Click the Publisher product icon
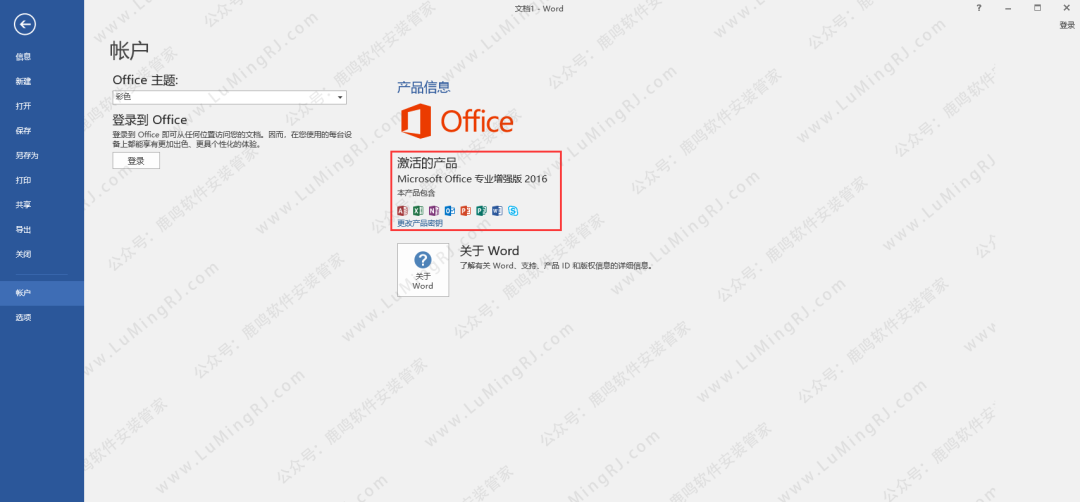The height and width of the screenshot is (502, 1080). tap(481, 211)
